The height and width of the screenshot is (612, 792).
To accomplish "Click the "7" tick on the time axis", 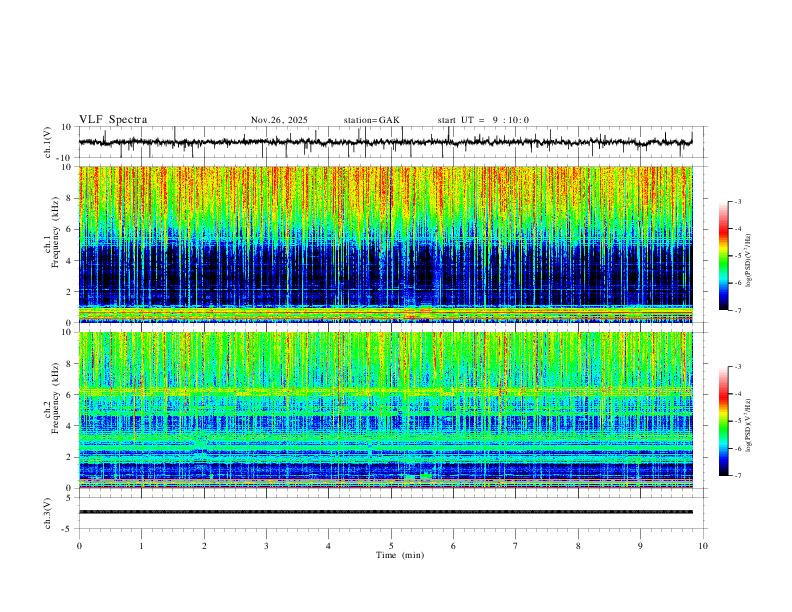I will click(x=516, y=546).
